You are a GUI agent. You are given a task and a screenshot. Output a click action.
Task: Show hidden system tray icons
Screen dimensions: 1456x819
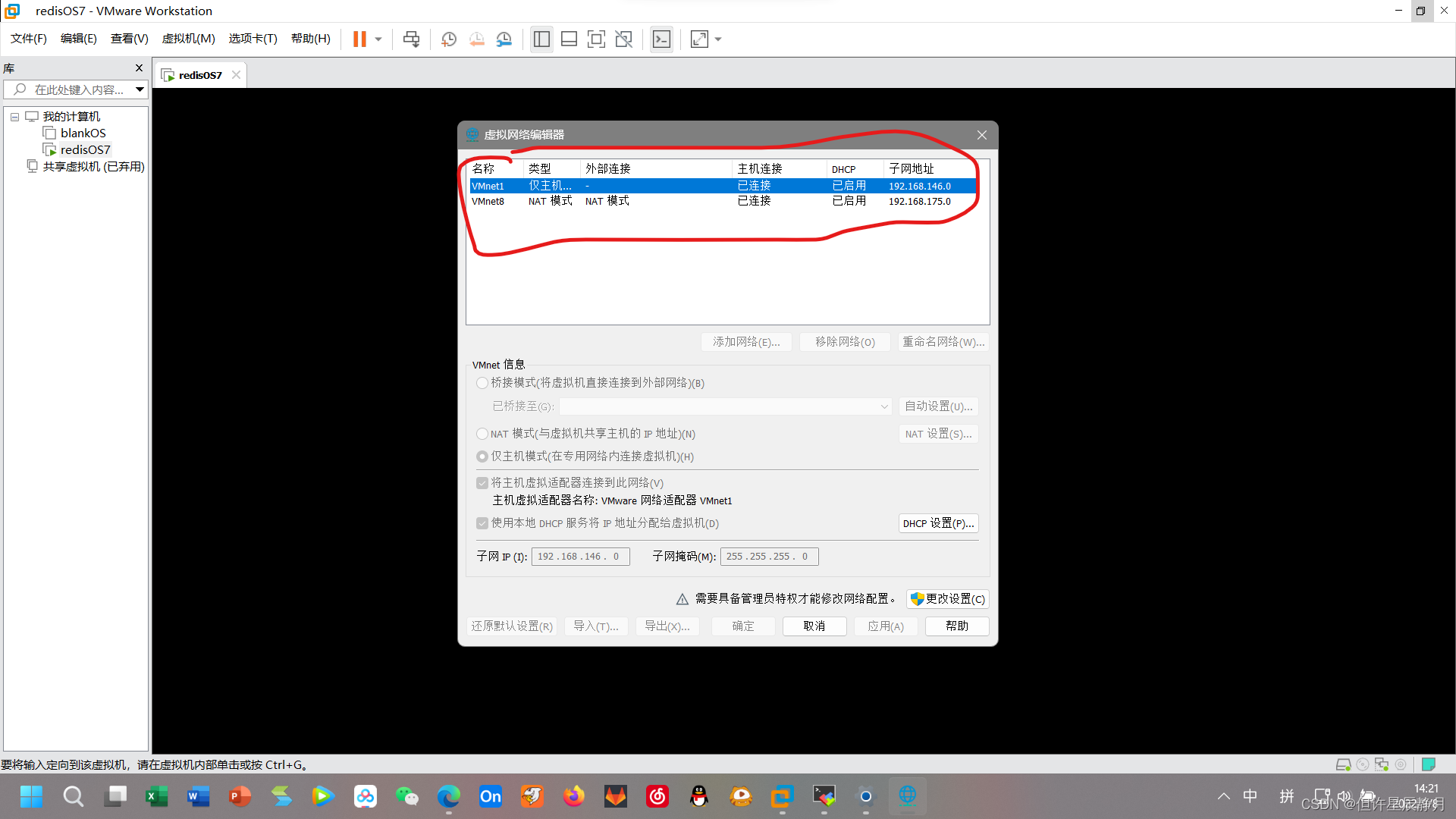1223,796
